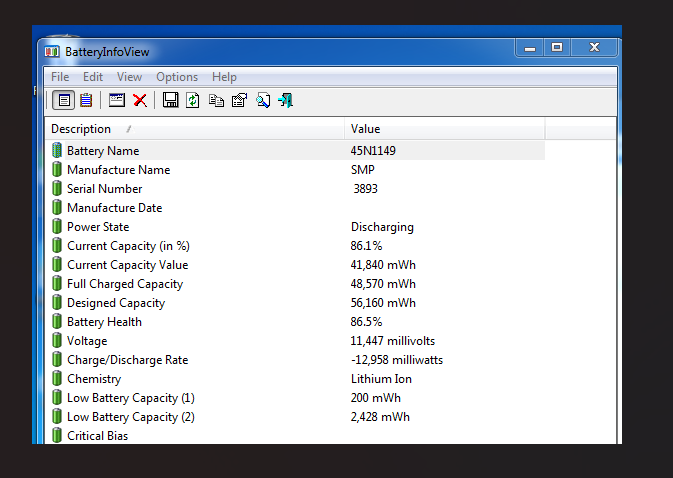673x478 pixels.
Task: Click the battery icon beside Charge/Discharge Rate
Action: (x=57, y=360)
